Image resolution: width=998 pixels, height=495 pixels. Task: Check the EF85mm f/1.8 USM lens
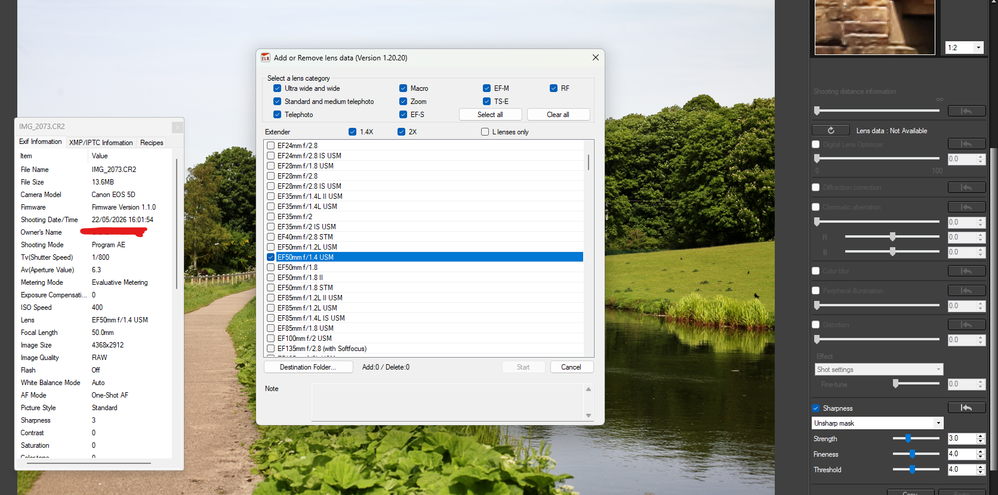(271, 328)
